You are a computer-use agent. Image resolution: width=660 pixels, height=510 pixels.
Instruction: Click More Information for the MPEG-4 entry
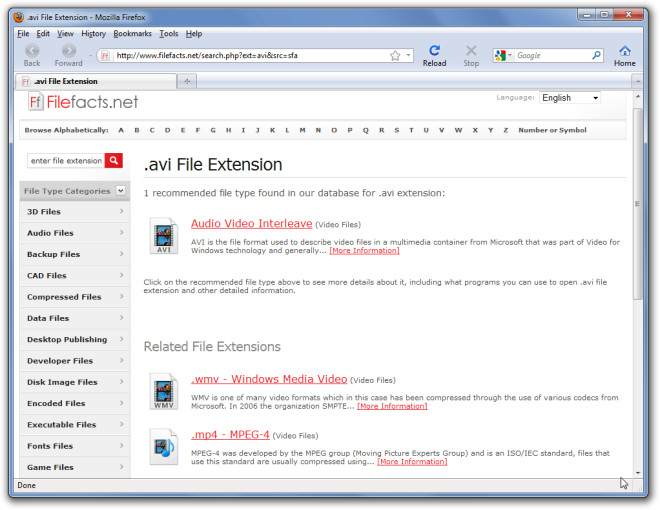point(412,462)
